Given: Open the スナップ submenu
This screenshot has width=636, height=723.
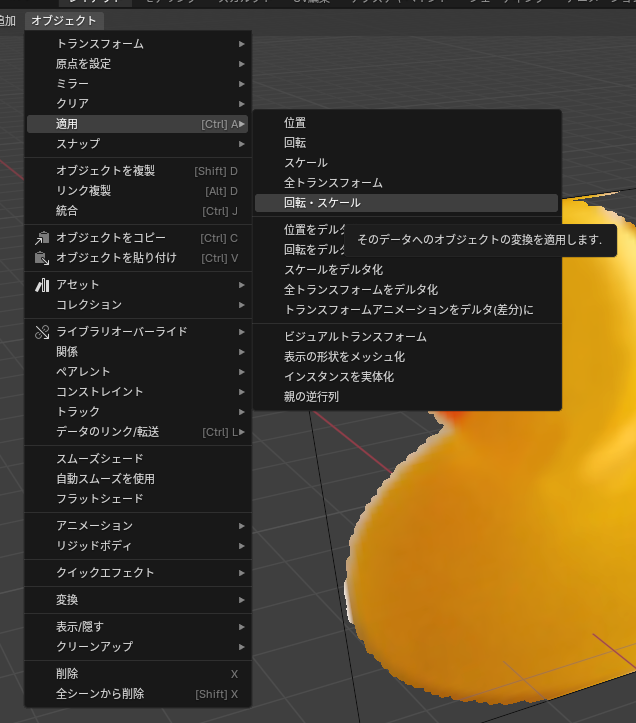Looking at the screenshot, I should coord(137,144).
